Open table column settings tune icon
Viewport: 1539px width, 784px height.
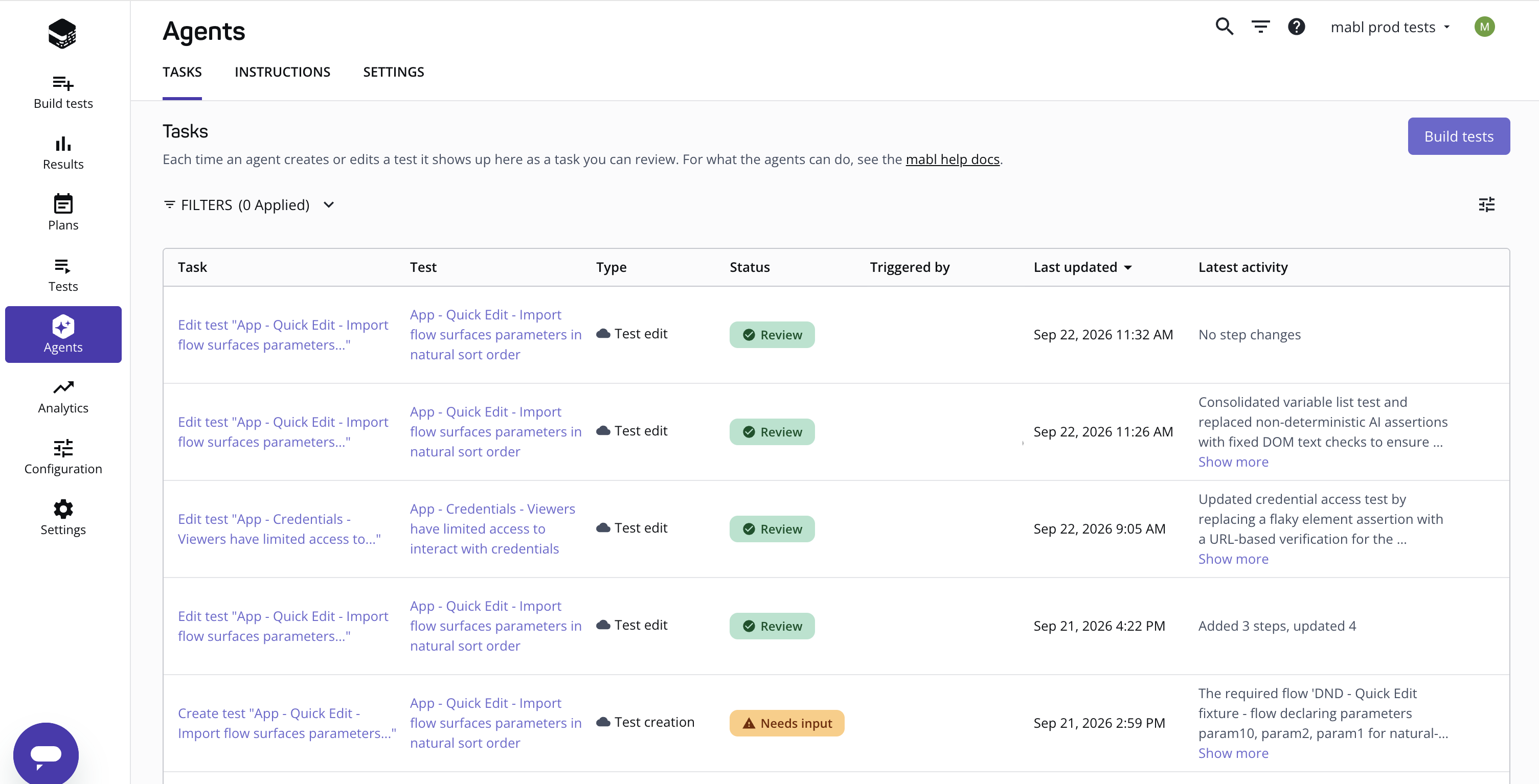click(x=1486, y=205)
